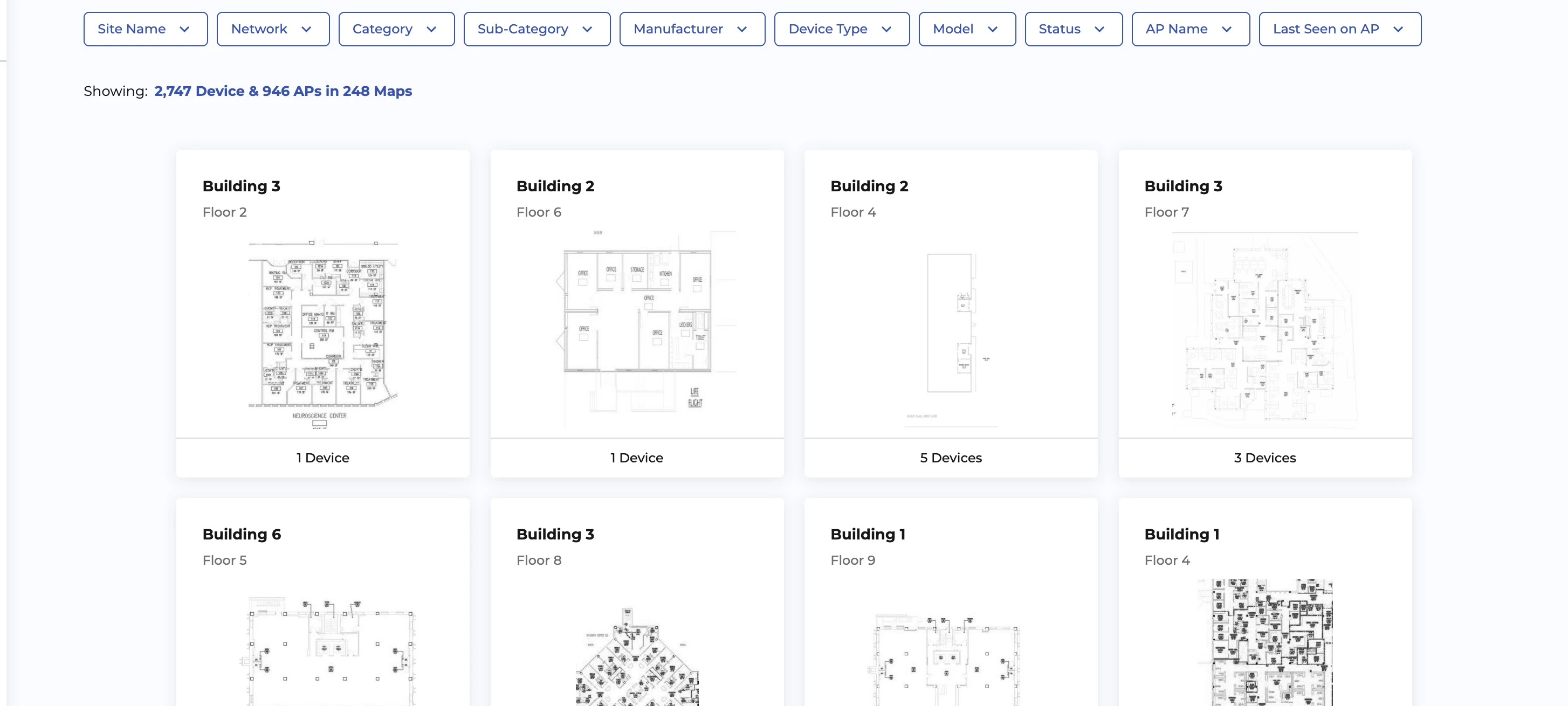Image resolution: width=1568 pixels, height=706 pixels.
Task: Open the Site Name filter dropdown
Action: [145, 29]
